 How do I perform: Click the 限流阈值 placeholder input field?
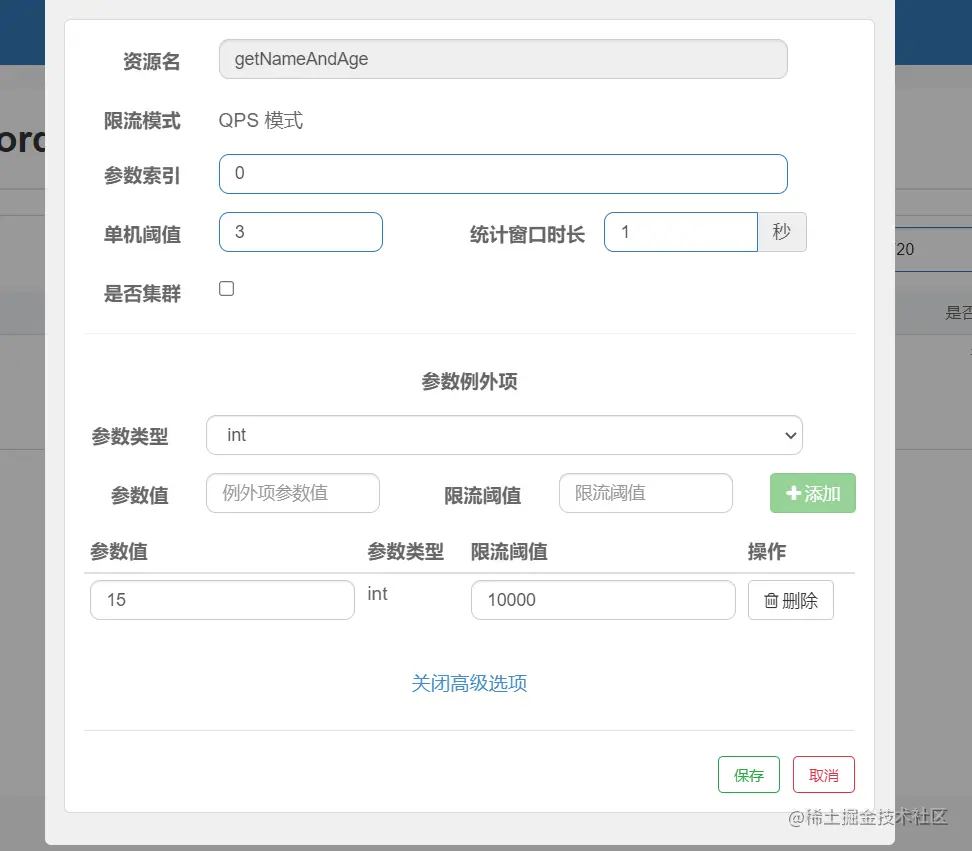tap(645, 493)
